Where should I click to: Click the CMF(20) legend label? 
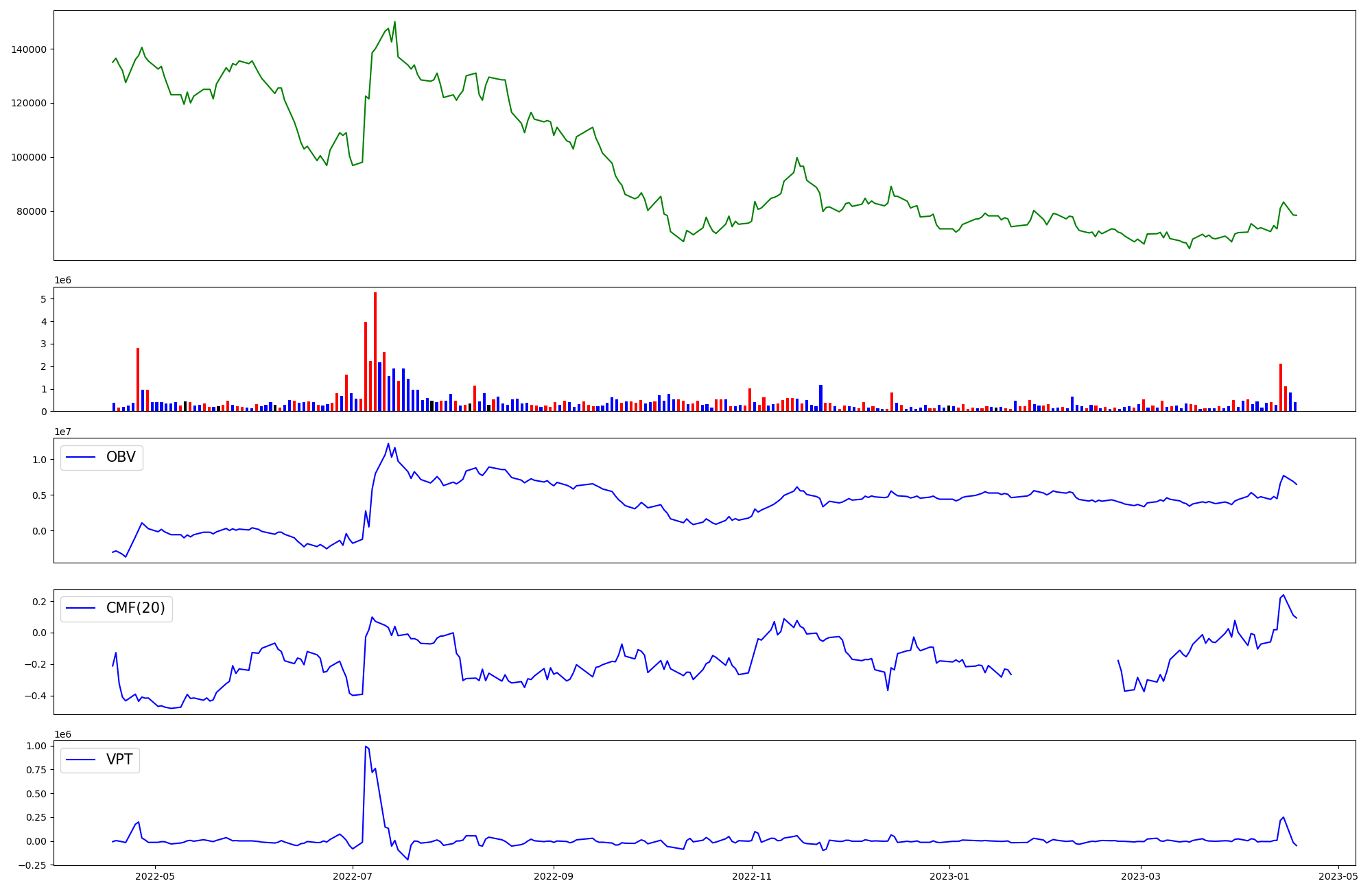(x=135, y=608)
